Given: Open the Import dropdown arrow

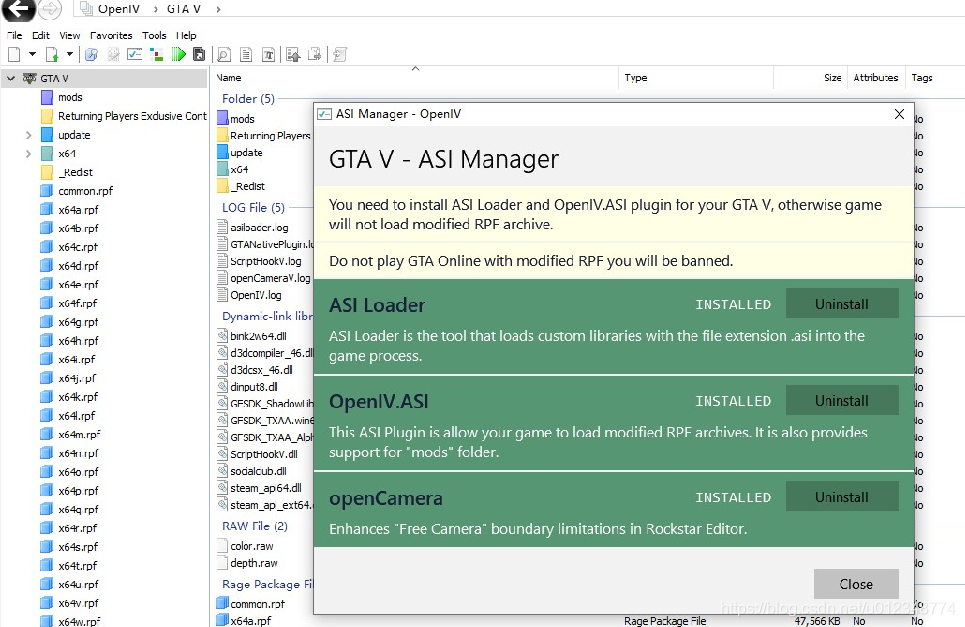Looking at the screenshot, I should [x=70, y=54].
